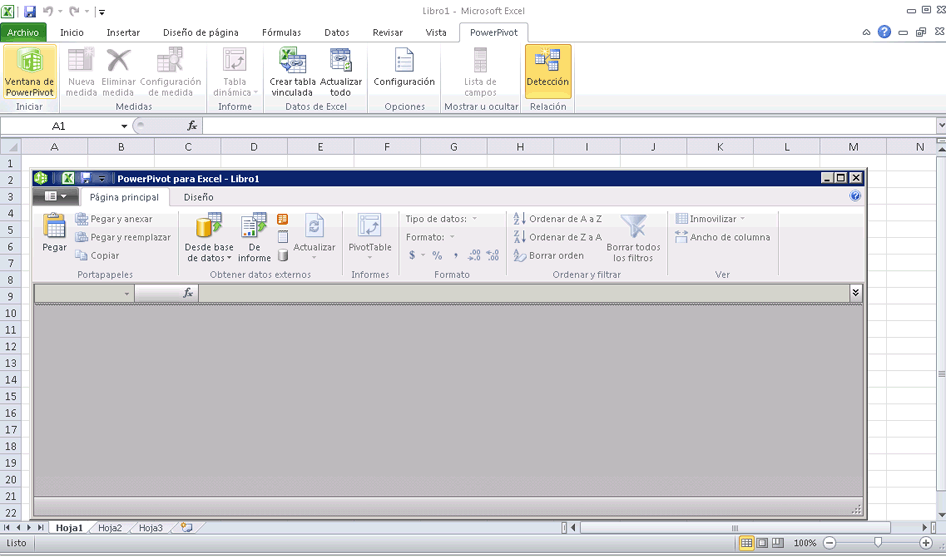The width and height of the screenshot is (946, 557).
Task: Click Crear tabla vinculada
Action: [x=292, y=72]
